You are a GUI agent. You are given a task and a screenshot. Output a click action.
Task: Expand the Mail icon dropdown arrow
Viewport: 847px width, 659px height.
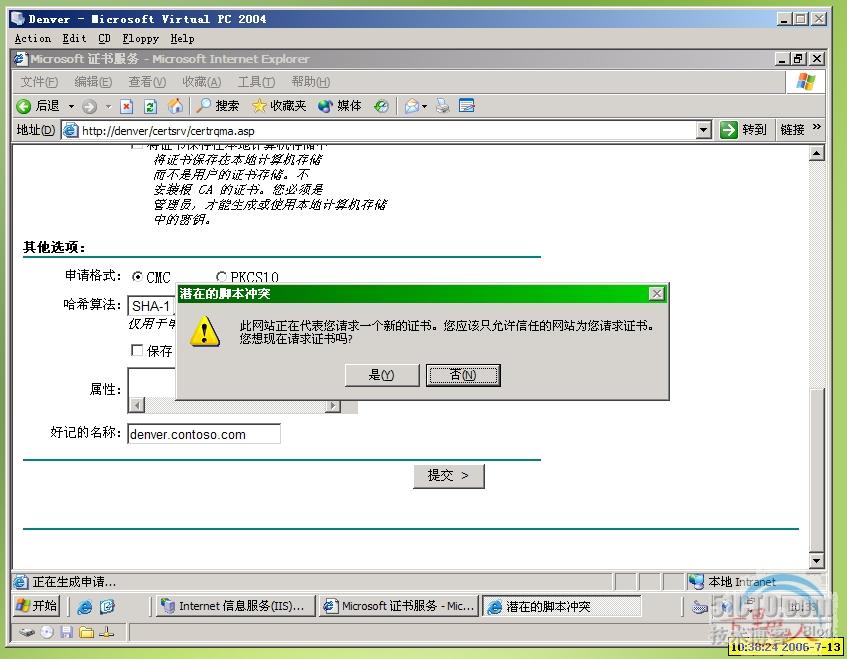click(425, 106)
